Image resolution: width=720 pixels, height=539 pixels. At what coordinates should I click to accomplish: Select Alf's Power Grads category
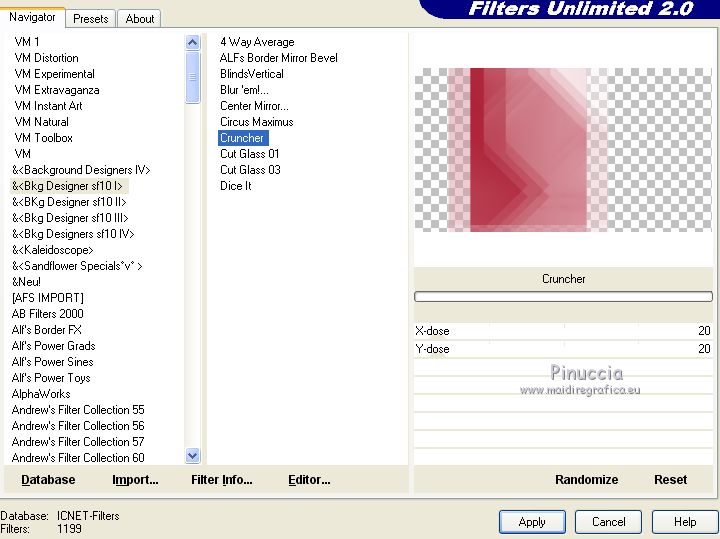click(x=53, y=346)
